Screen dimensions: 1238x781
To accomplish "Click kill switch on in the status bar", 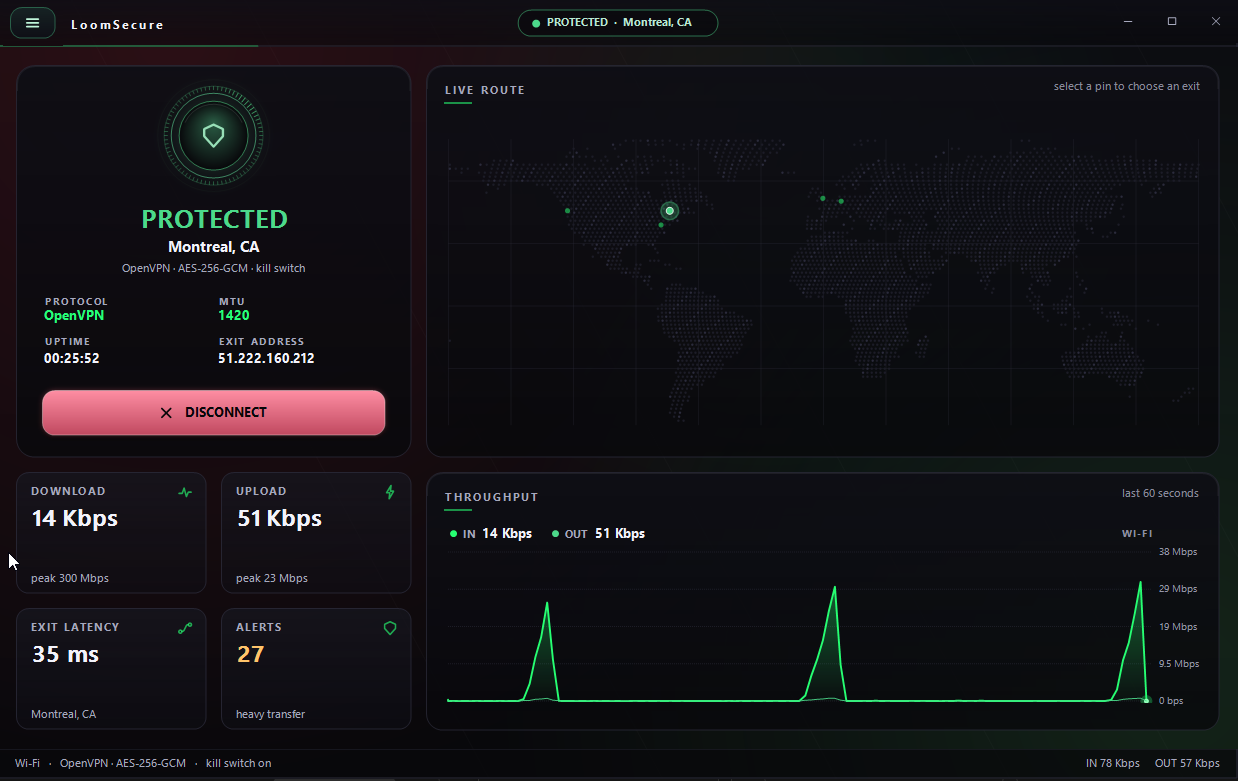I will pos(239,763).
